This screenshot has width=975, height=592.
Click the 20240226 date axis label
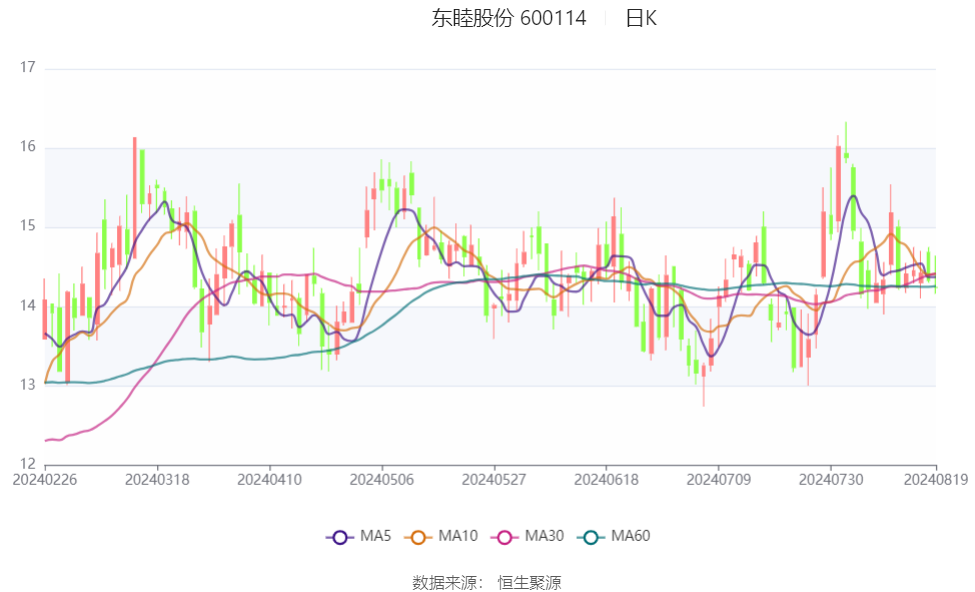pos(45,480)
